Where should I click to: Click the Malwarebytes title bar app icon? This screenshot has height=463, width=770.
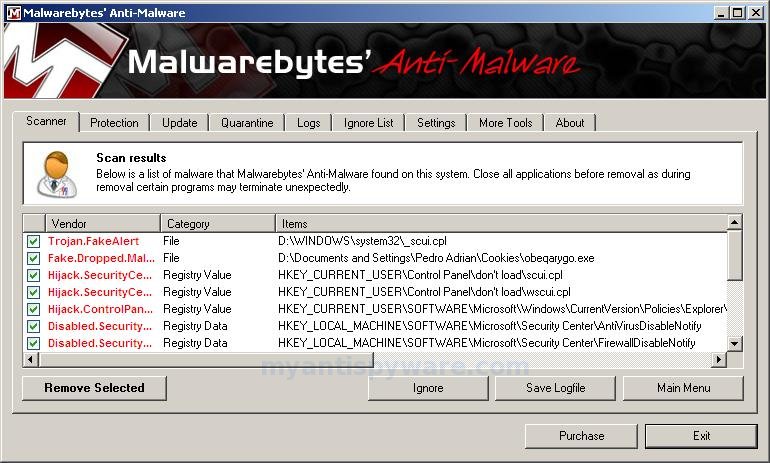click(13, 13)
